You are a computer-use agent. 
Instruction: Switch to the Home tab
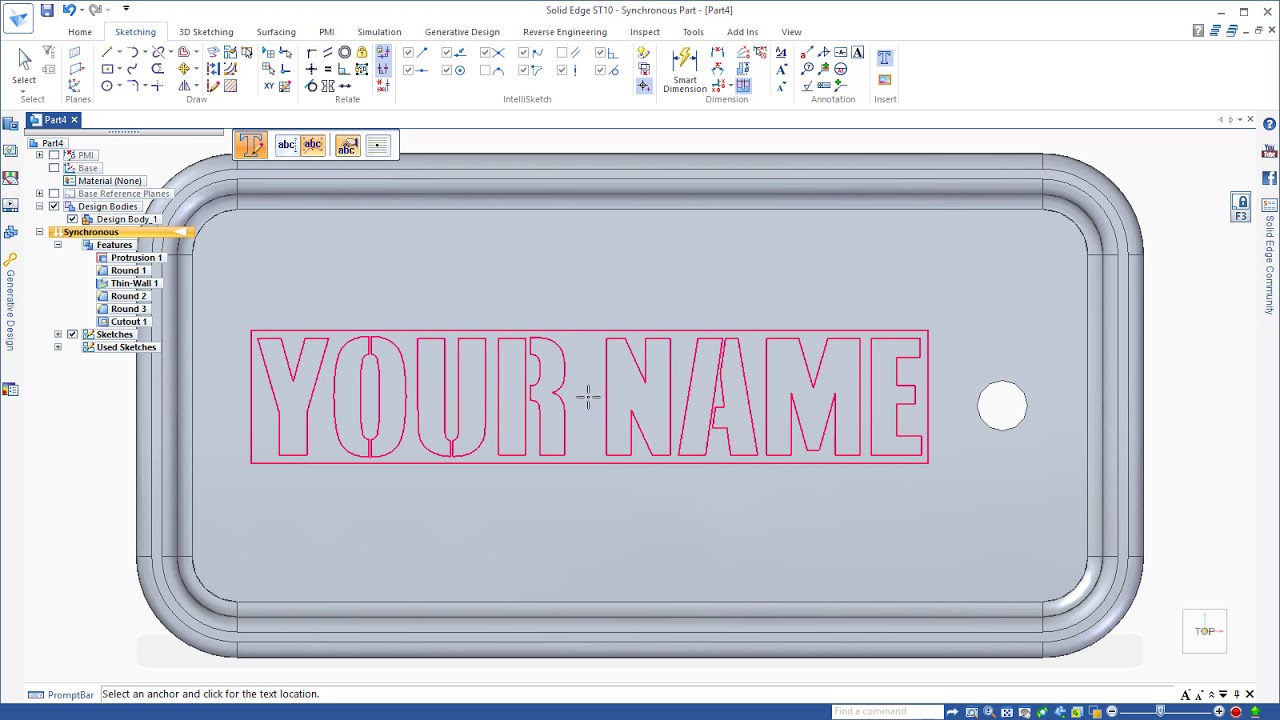80,32
